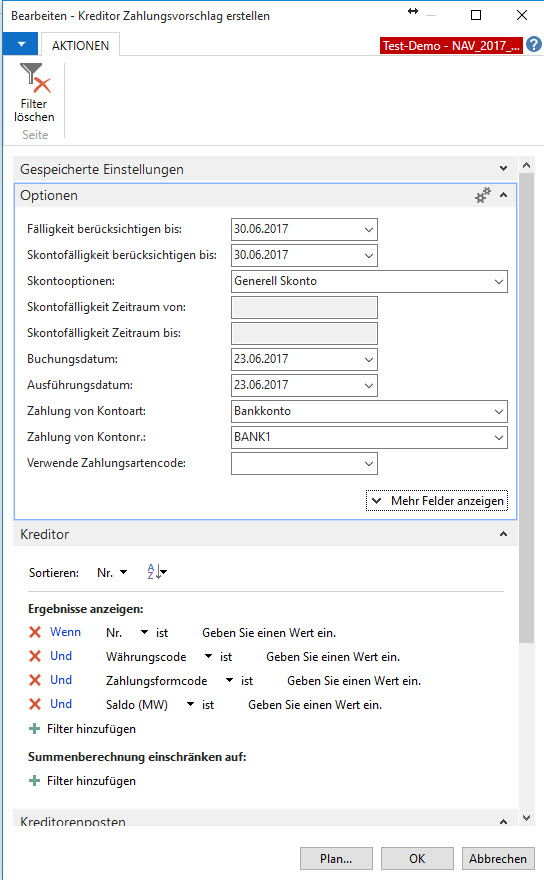
Task: Open the Verwende Zahlungsartencode dropdown
Action: (368, 464)
